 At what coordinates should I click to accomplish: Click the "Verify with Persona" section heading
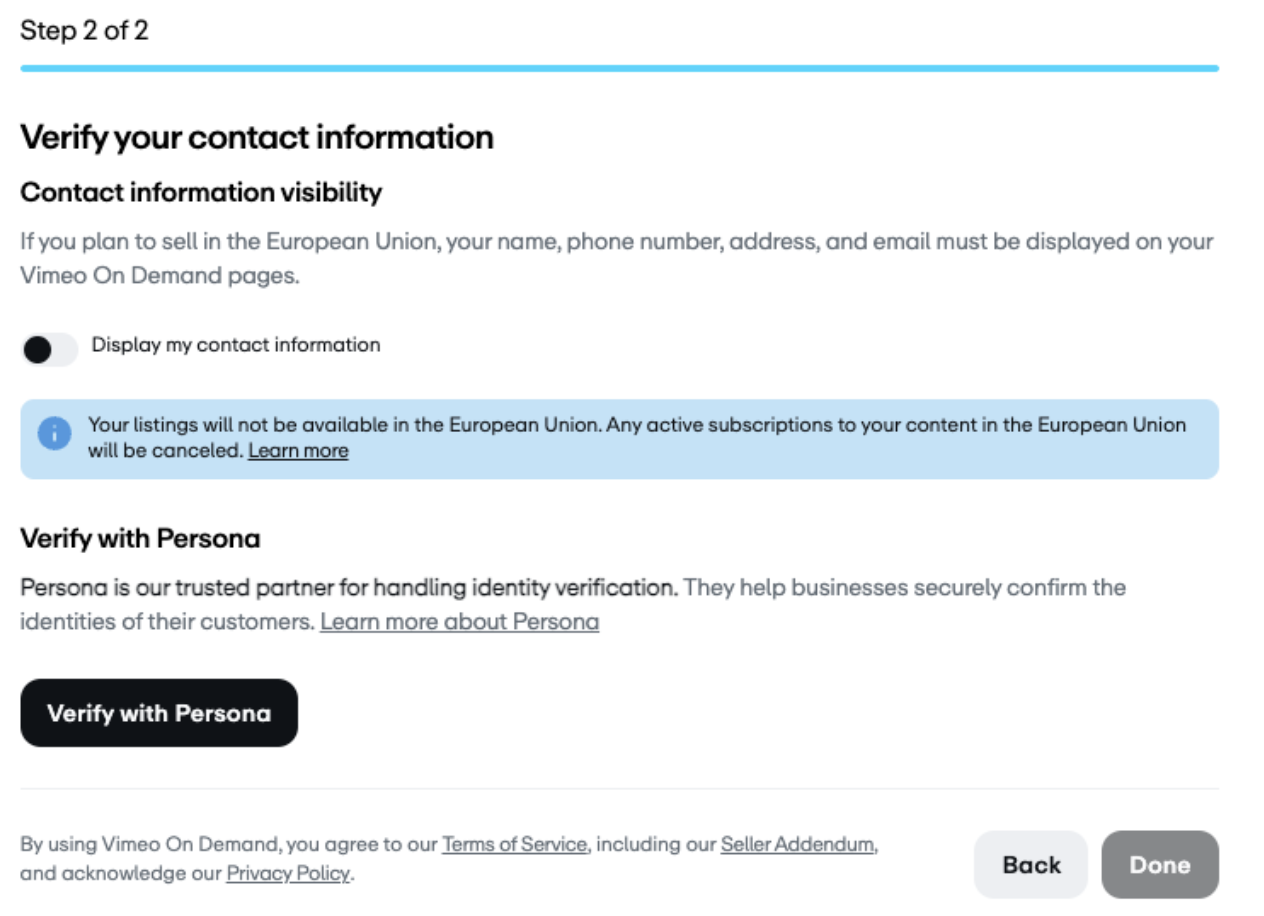140,539
